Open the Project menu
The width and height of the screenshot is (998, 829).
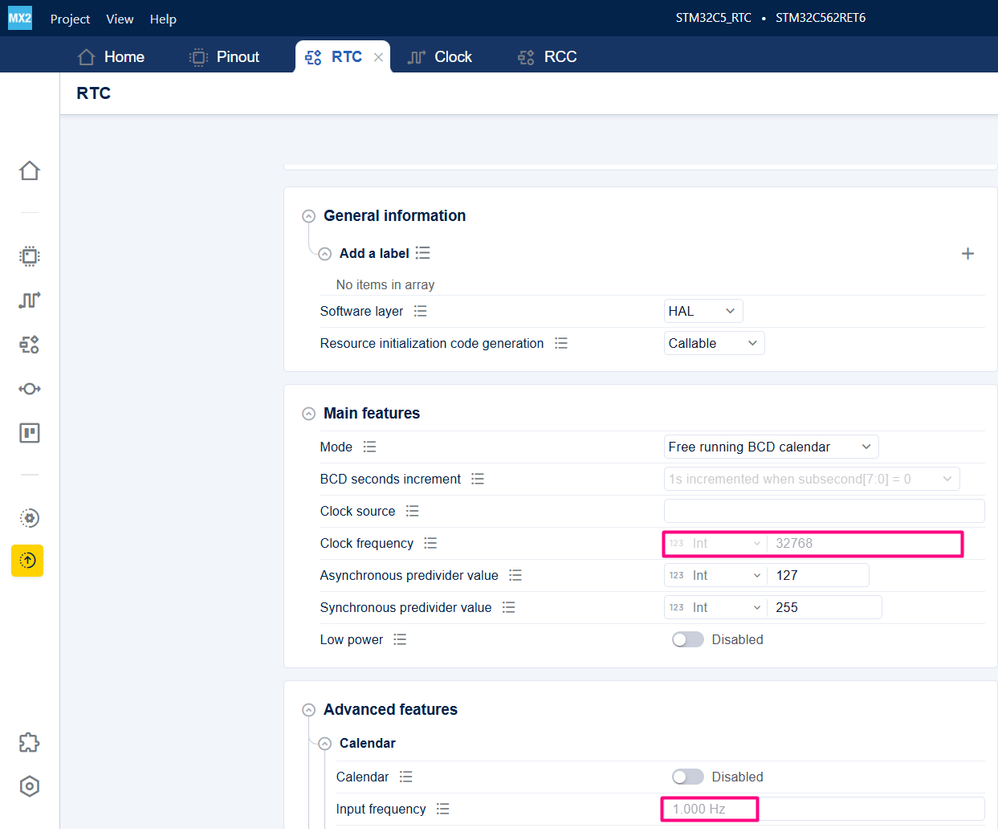(70, 19)
